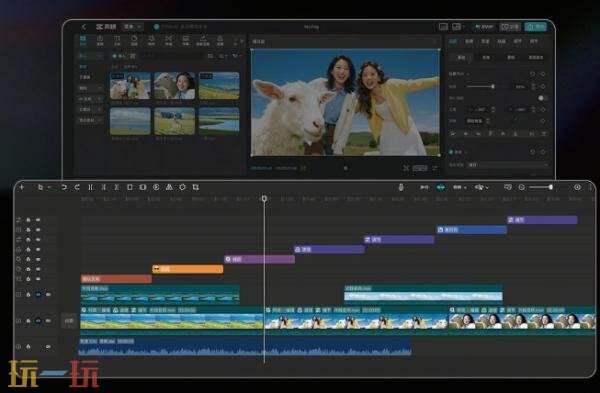Rotate the clip using the rotate icon
The height and width of the screenshot is (393, 600).
click(183, 187)
